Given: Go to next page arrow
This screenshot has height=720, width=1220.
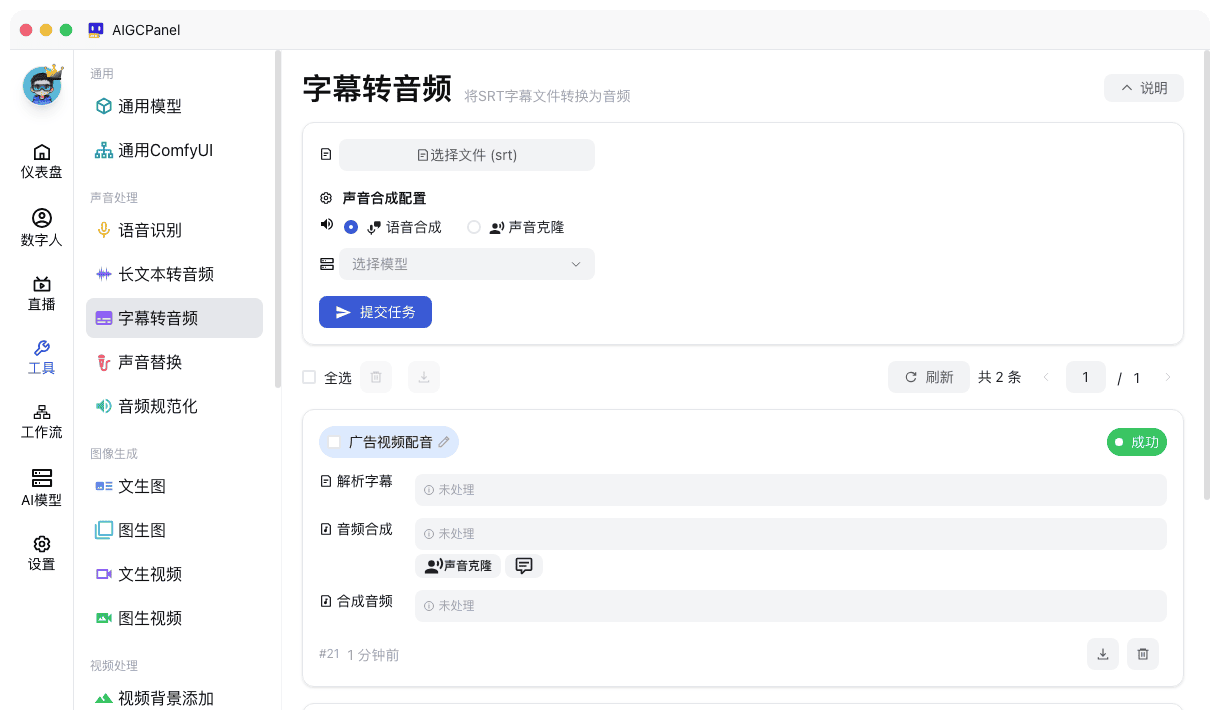Looking at the screenshot, I should [1168, 377].
